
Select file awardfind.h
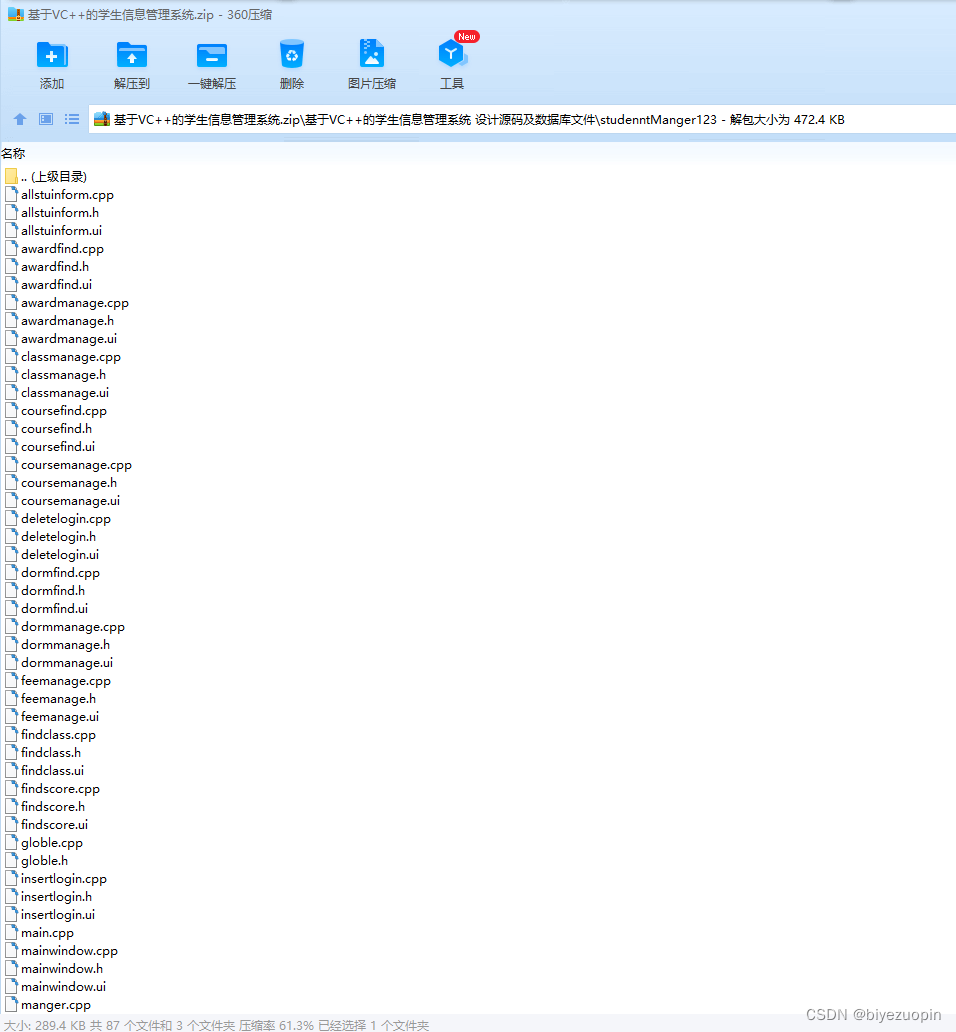pyautogui.click(x=47, y=267)
